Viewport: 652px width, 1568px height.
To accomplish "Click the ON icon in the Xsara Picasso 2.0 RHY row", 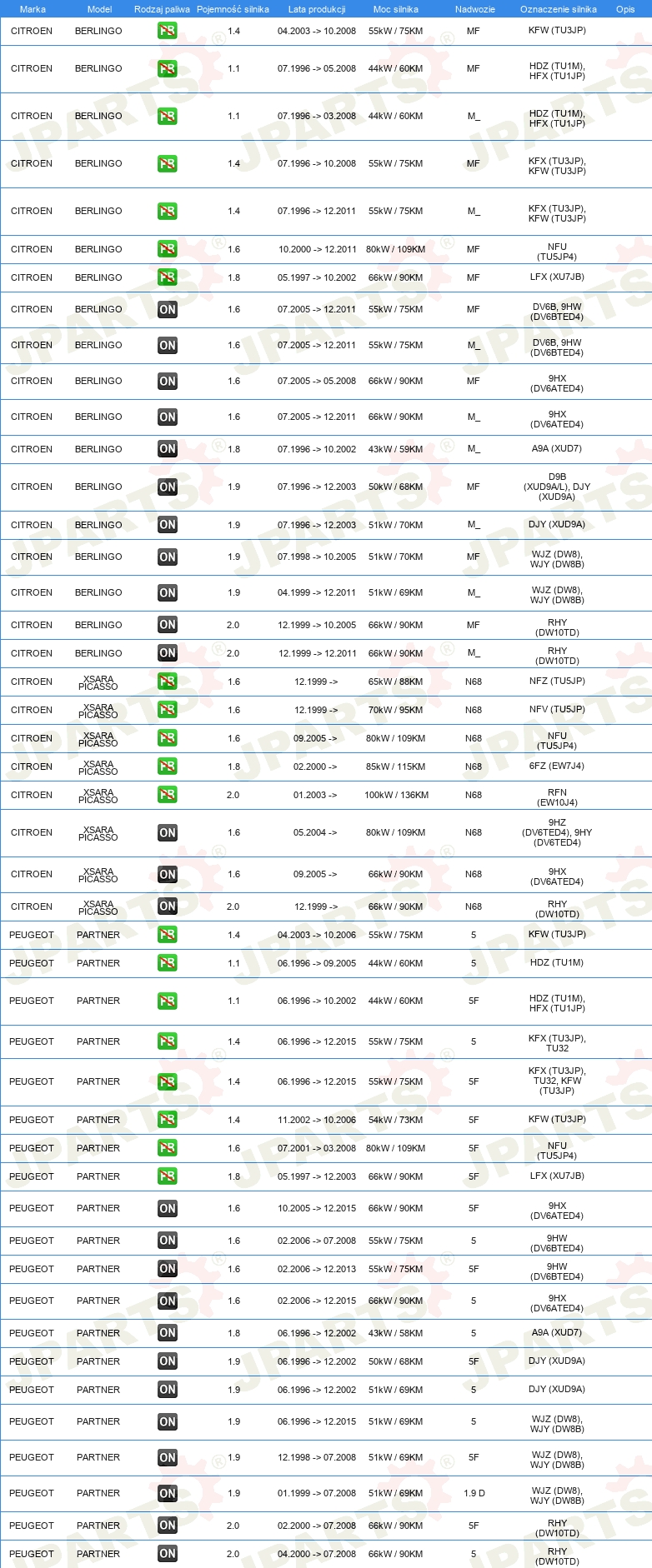I will point(168,906).
